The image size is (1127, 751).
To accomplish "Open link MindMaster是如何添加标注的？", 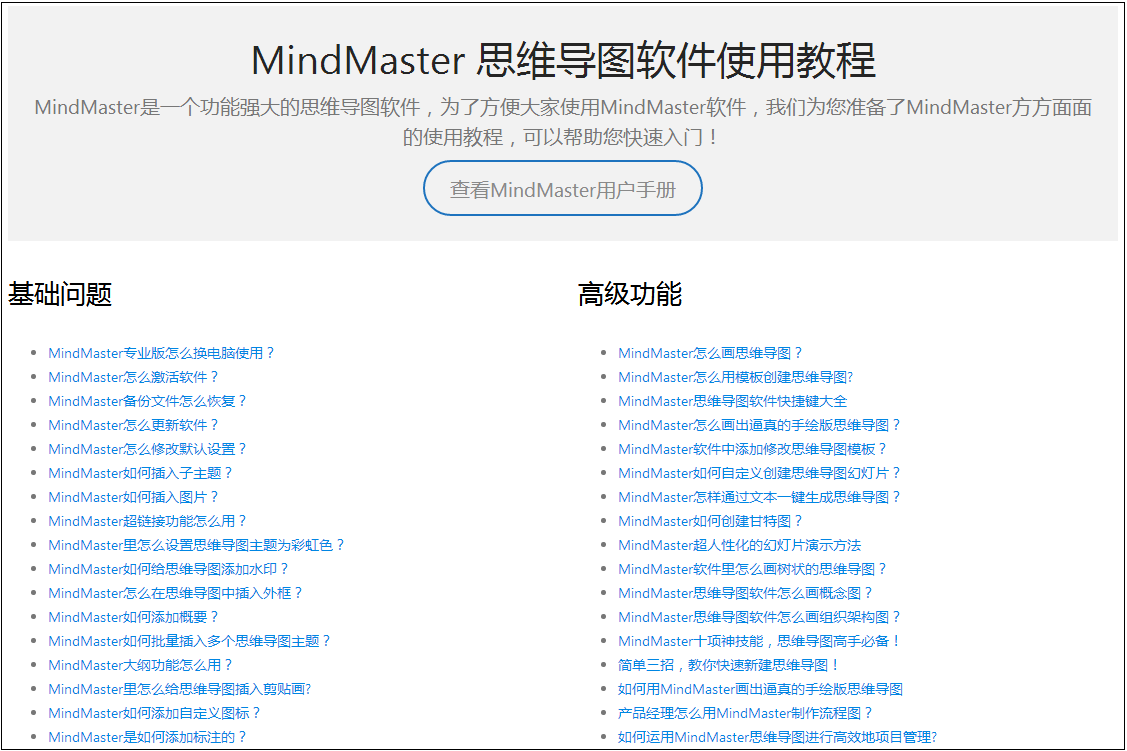I will [x=147, y=737].
